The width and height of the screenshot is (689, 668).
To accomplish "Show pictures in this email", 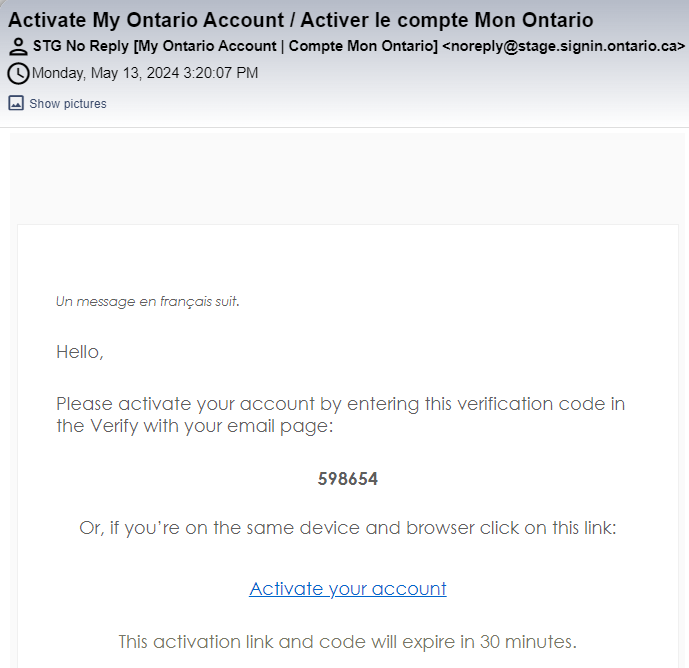I will point(68,104).
